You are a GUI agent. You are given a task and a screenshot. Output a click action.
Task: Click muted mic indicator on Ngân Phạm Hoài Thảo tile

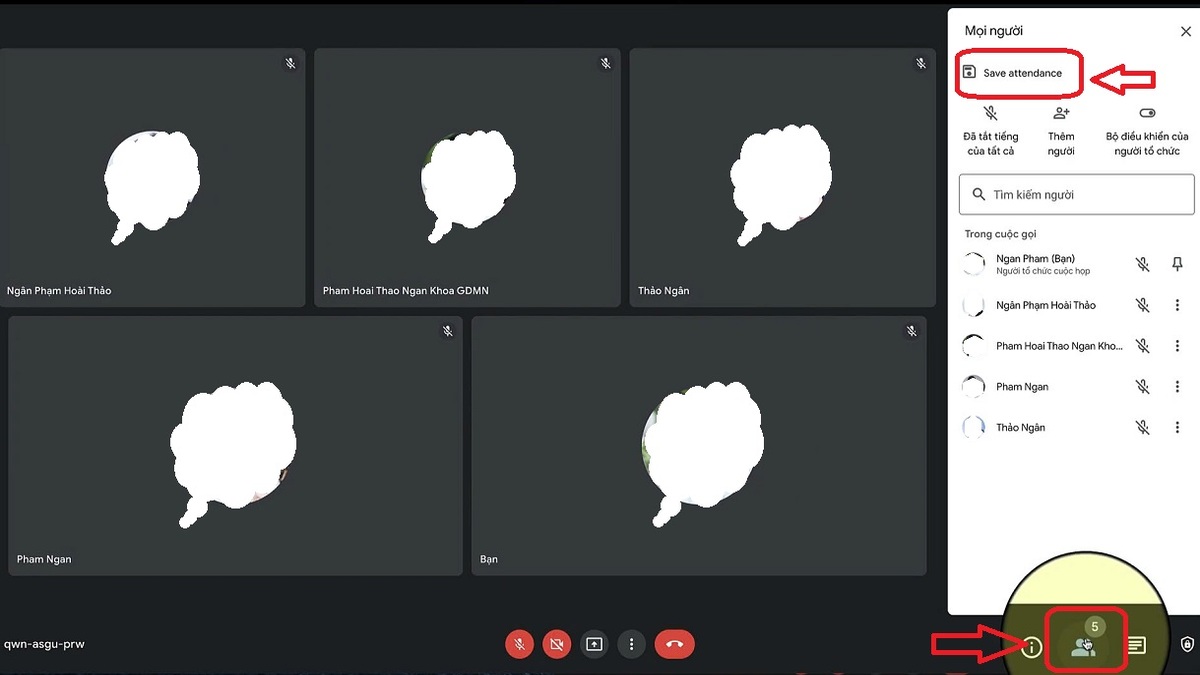[x=290, y=64]
